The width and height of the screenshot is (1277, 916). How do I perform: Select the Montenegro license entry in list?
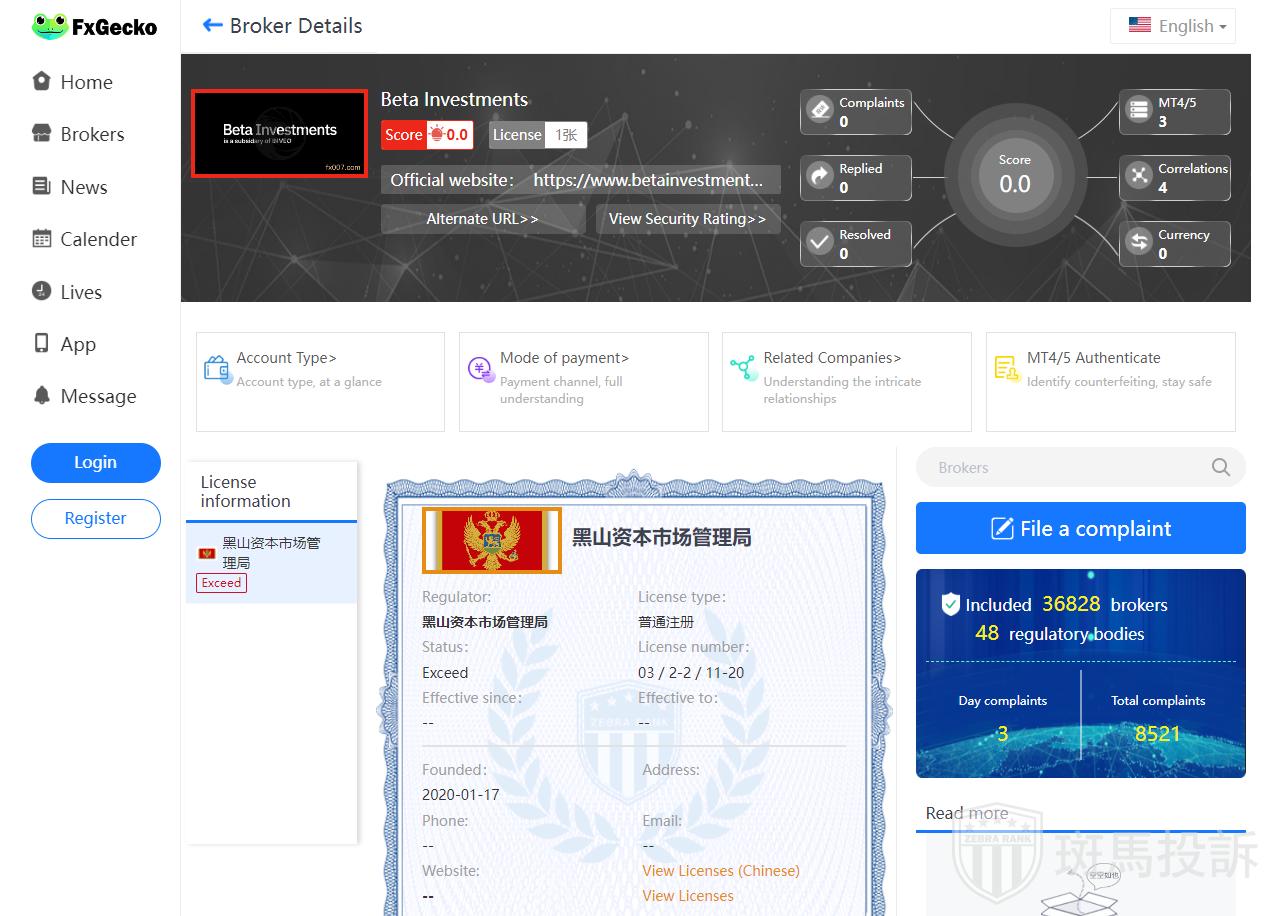pos(270,562)
